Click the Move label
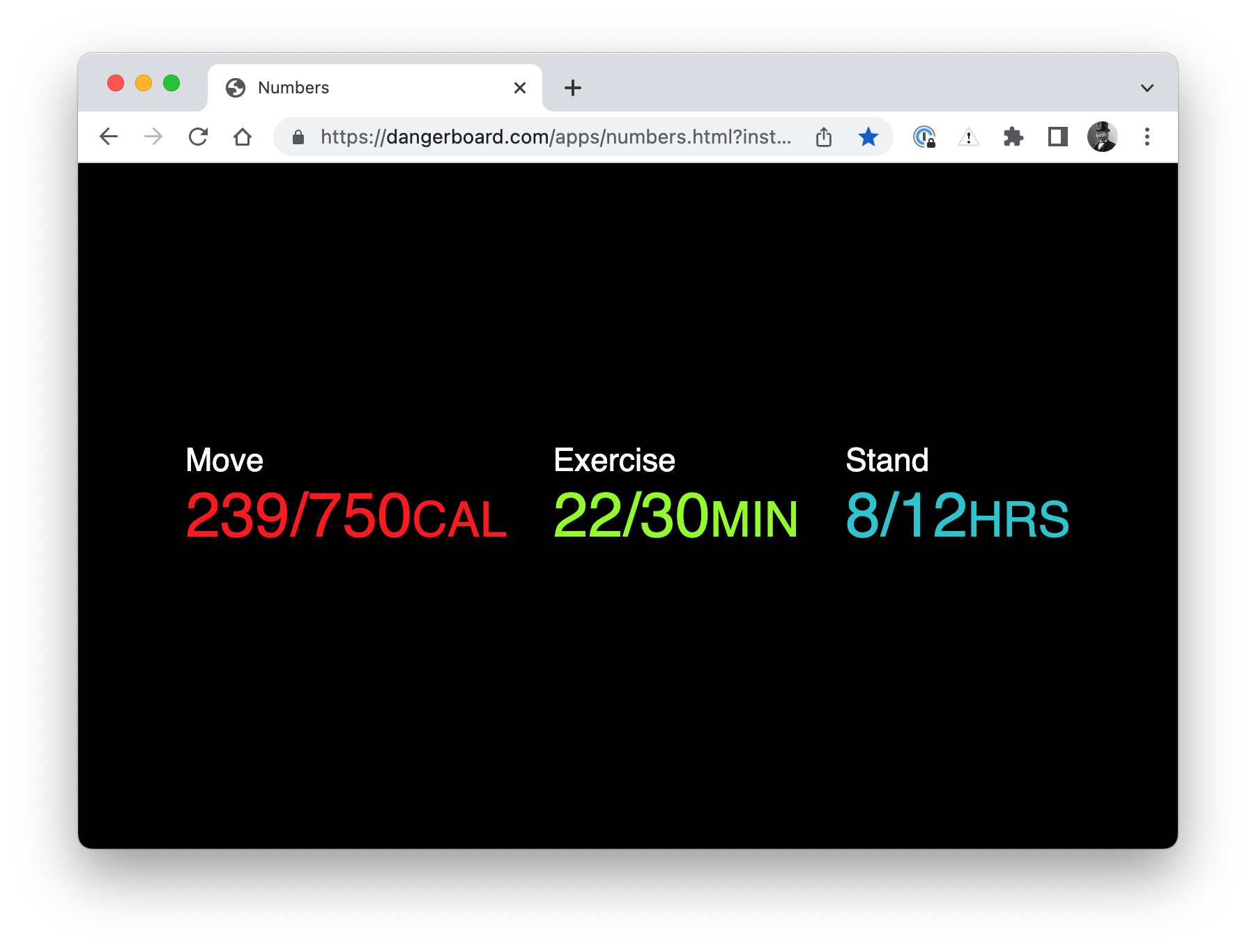 coord(224,461)
